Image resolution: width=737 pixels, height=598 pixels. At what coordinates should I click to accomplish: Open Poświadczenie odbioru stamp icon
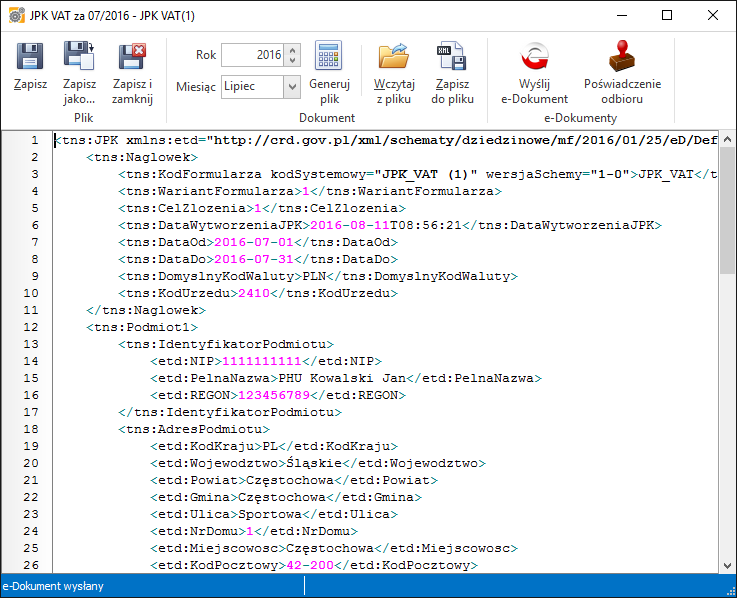coord(622,56)
